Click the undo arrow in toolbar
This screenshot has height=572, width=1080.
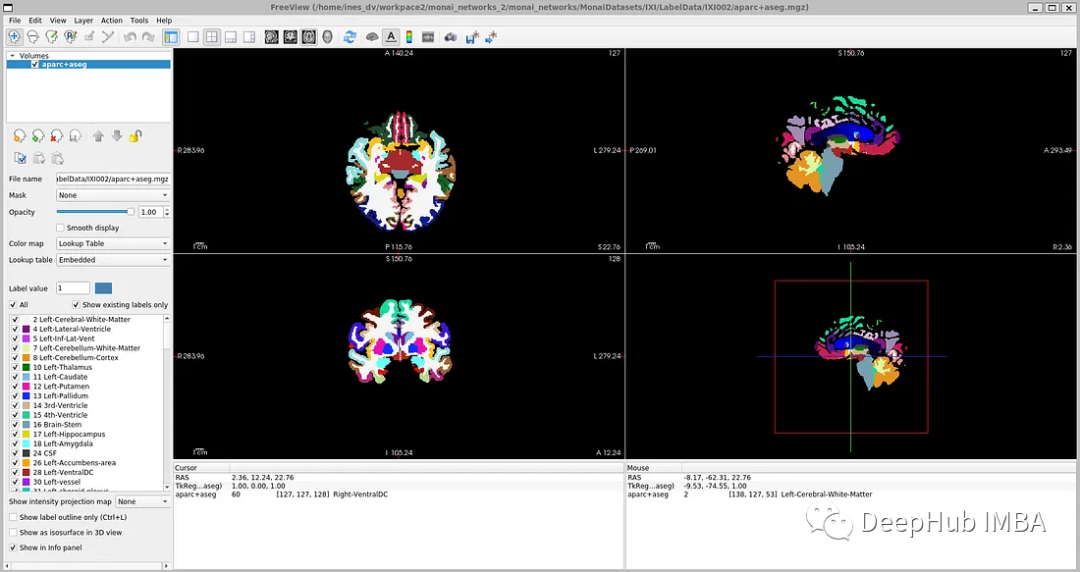(x=129, y=37)
